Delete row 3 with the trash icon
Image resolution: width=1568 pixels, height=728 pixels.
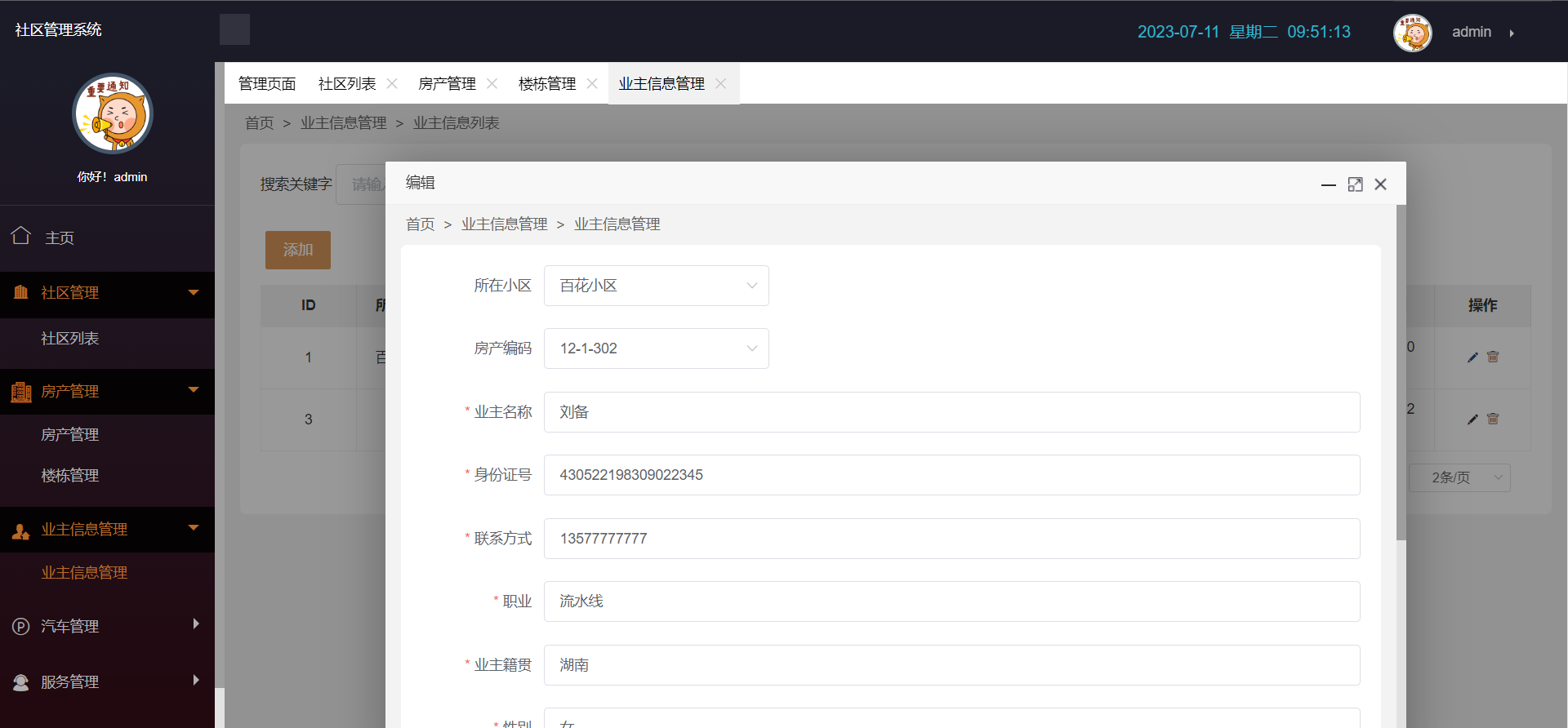click(x=1493, y=419)
